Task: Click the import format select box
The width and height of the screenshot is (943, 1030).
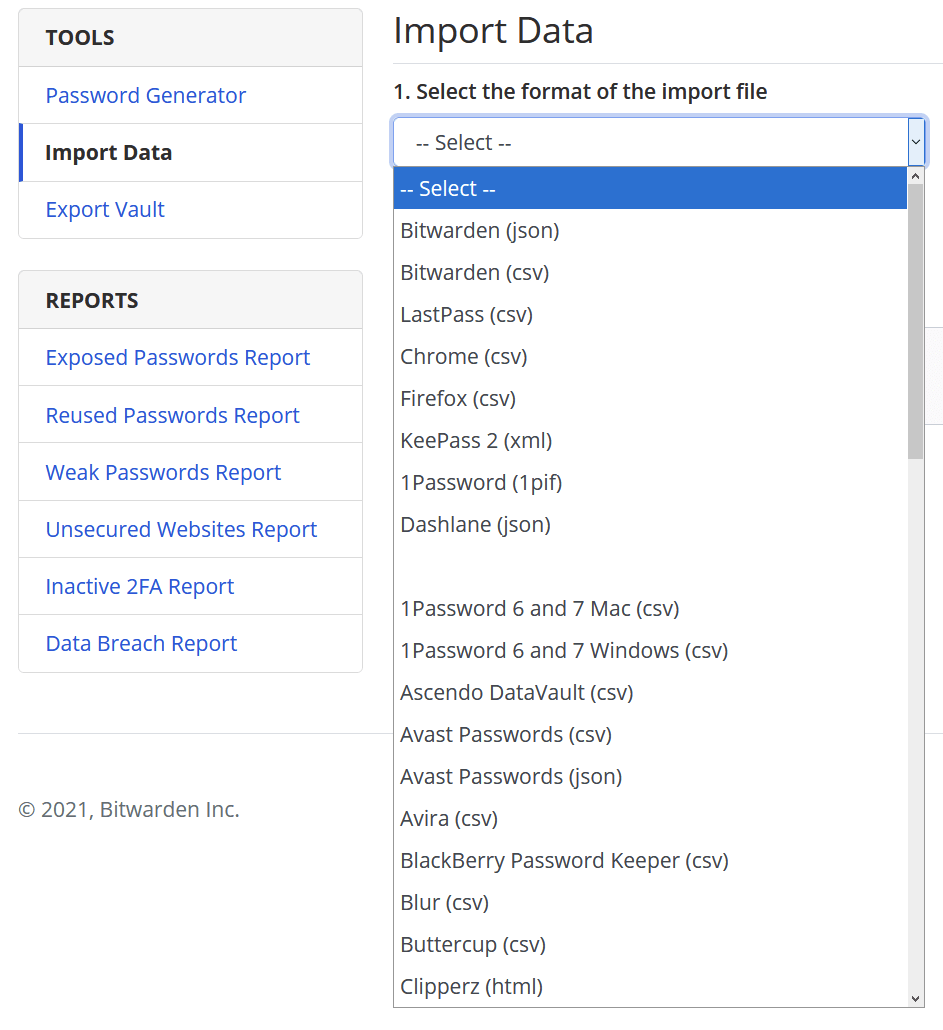Action: pos(659,142)
